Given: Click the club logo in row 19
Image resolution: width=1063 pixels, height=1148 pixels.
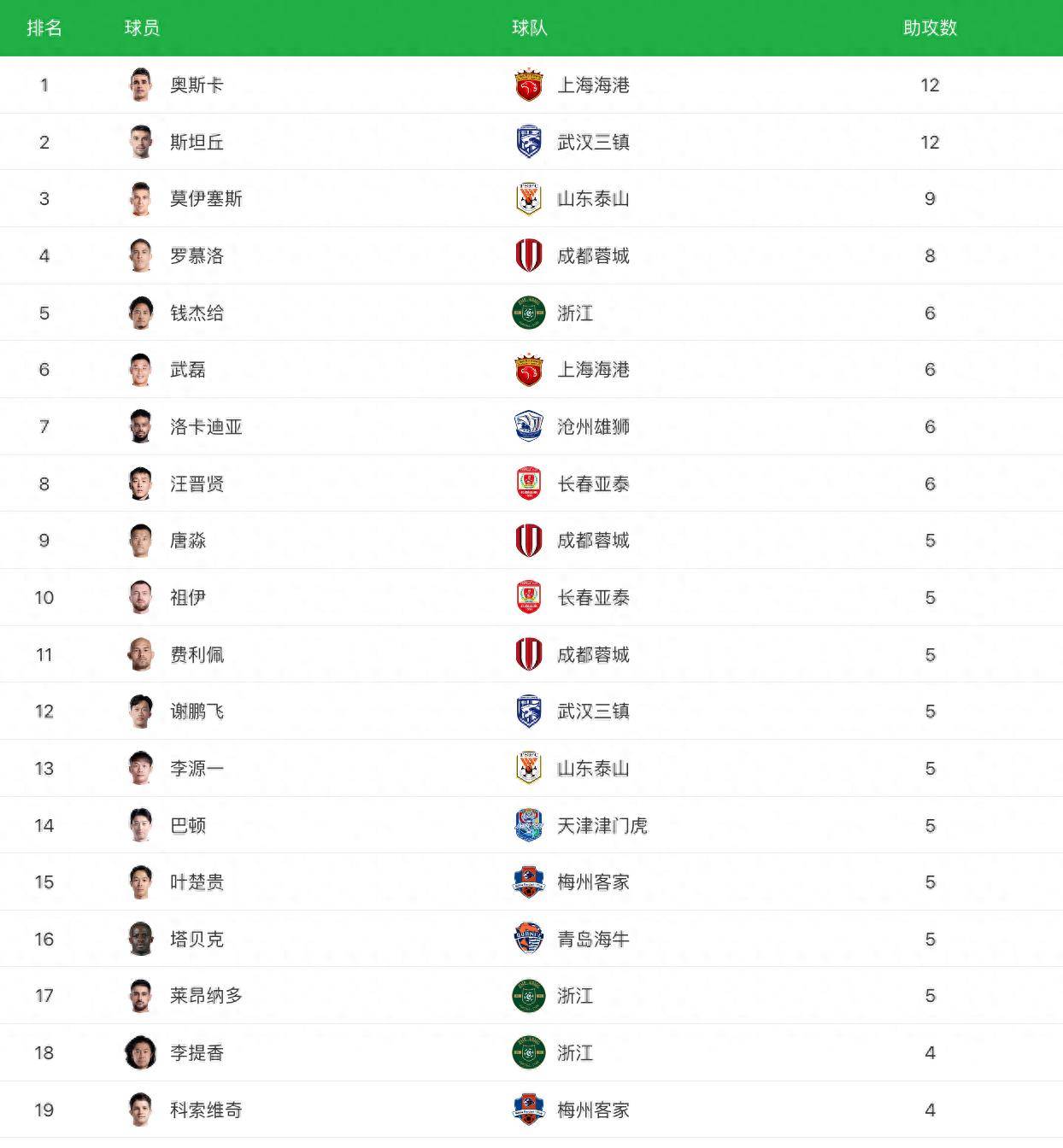Looking at the screenshot, I should click(x=529, y=1110).
